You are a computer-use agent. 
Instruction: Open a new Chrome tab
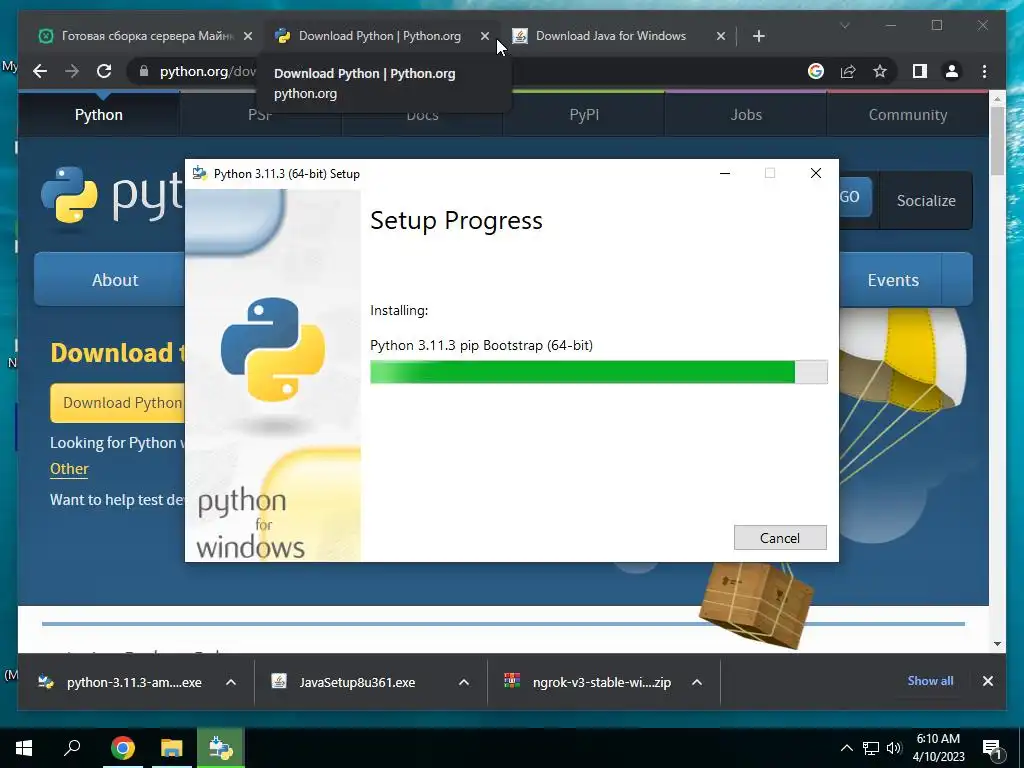(758, 36)
